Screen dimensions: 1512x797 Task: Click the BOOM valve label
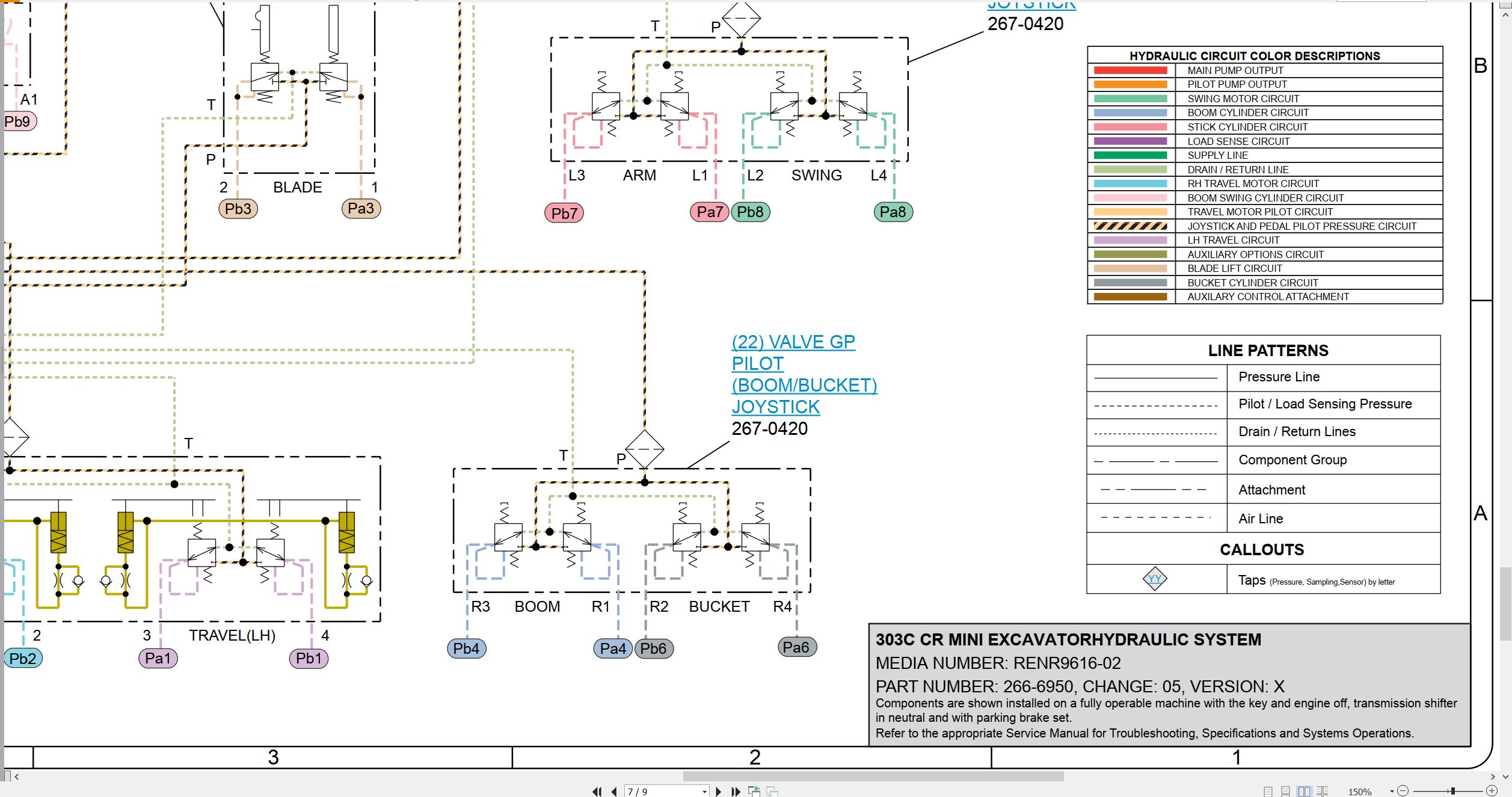click(x=537, y=606)
